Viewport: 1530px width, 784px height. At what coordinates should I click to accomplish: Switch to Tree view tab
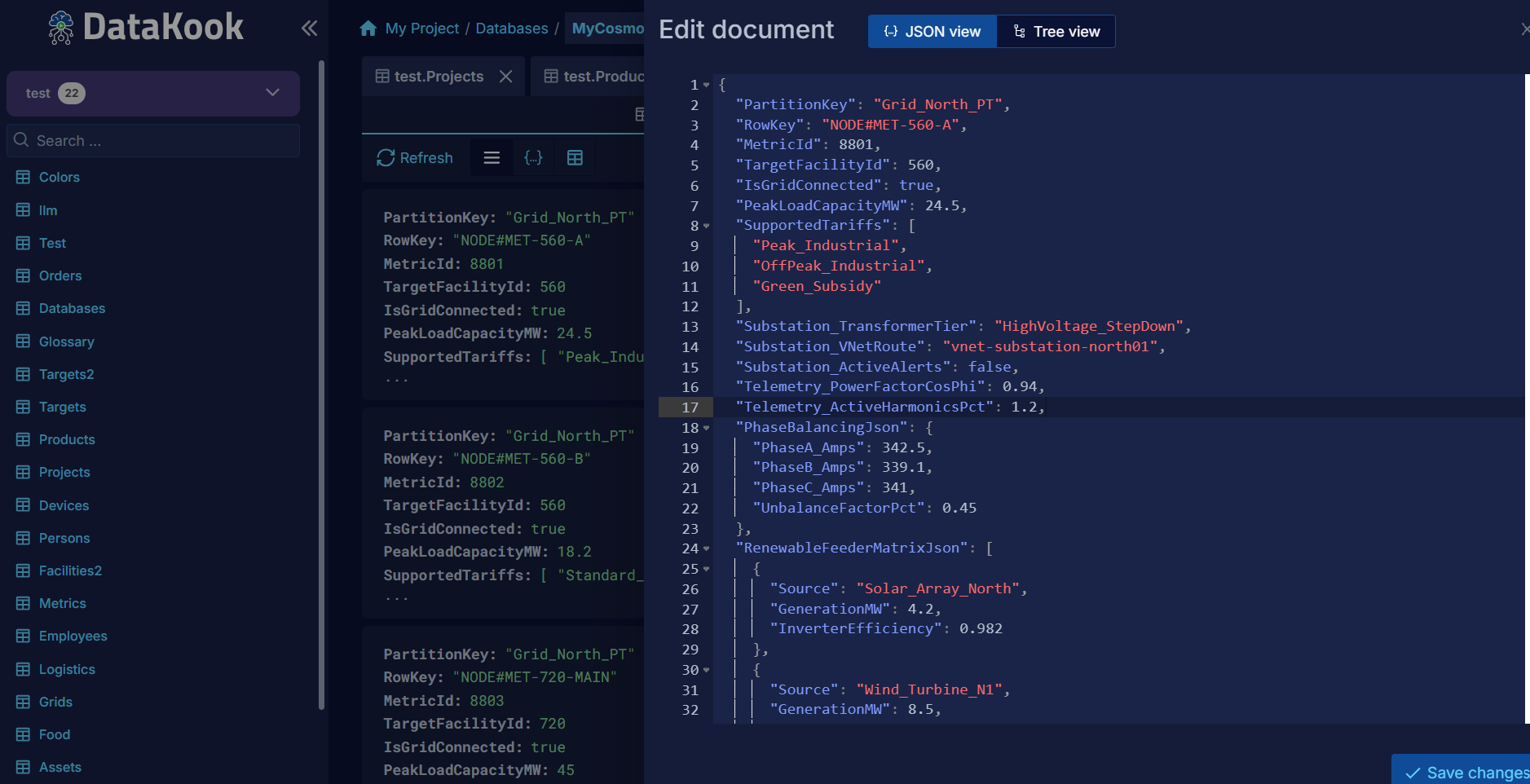[1056, 32]
